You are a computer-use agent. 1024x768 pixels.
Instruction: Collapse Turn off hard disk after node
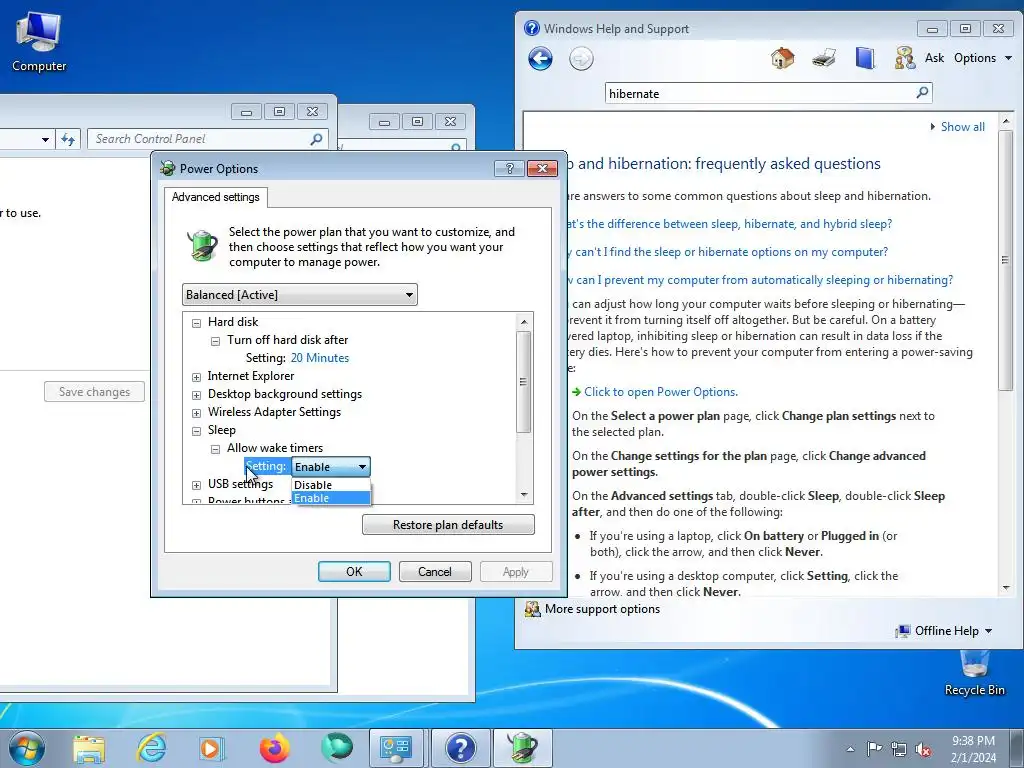216,341
